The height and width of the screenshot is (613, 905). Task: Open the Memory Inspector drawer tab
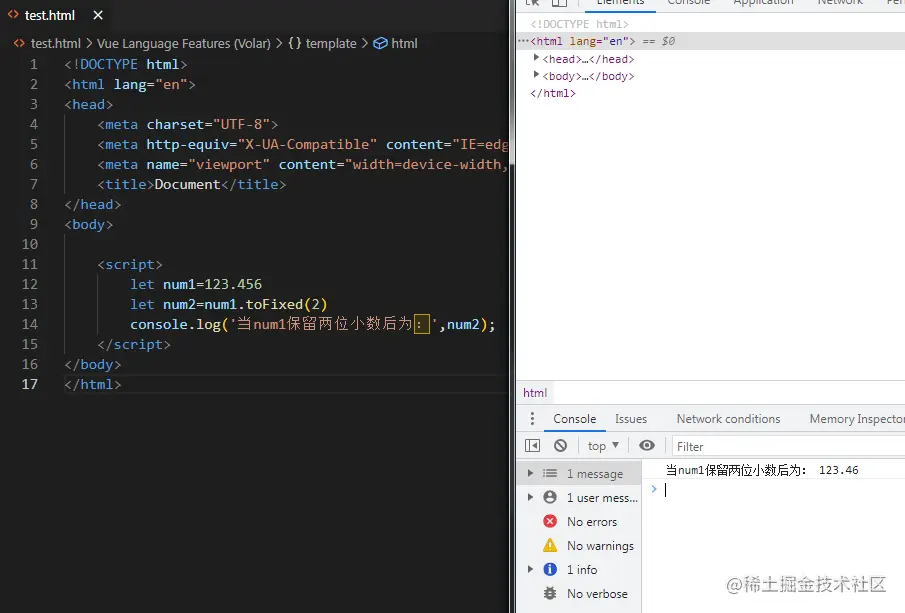coord(857,419)
